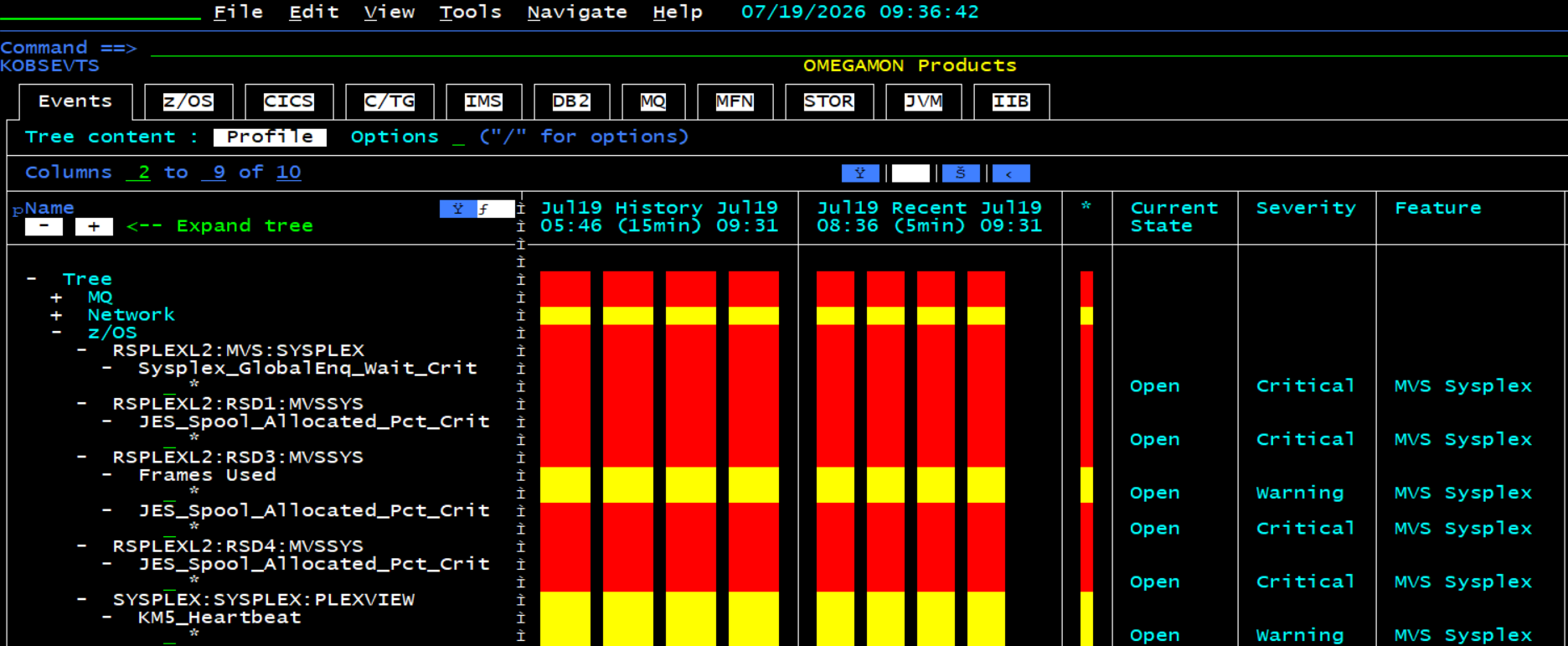Click the white 'ƒ' icon in Name header
This screenshot has width=1568, height=646.
tap(496, 209)
